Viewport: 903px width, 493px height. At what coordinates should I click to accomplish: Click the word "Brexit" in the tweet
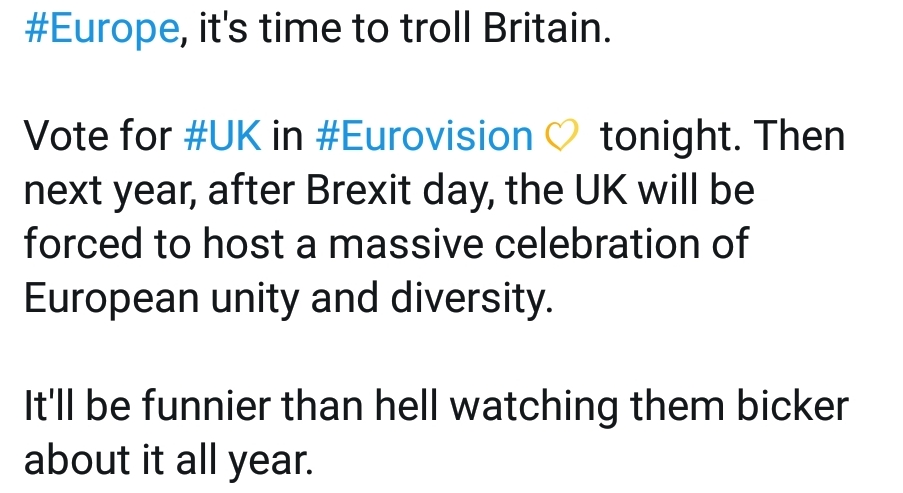[x=358, y=190]
